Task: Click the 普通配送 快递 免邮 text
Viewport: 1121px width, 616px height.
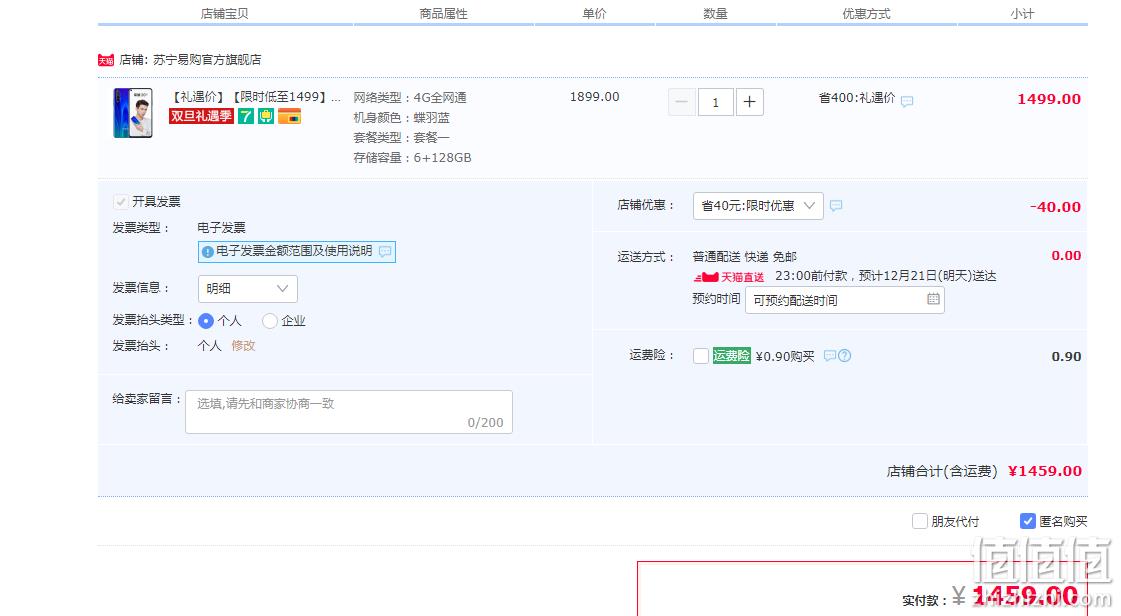Action: coord(745,257)
